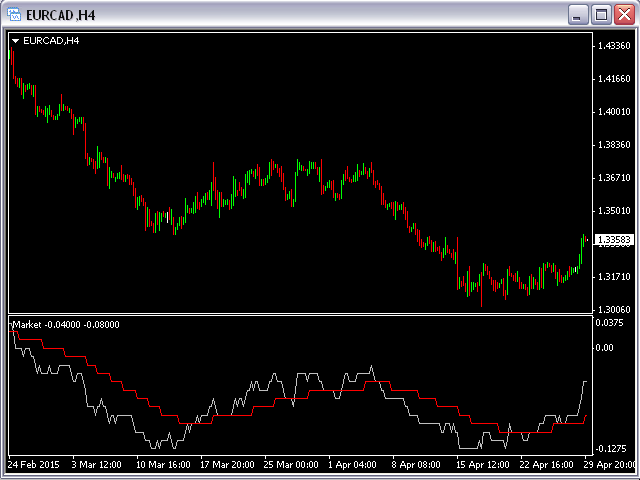Screen dimensions: 640x480
Task: Click the 29 Apr 20:00 time label
Action: click(x=608, y=465)
